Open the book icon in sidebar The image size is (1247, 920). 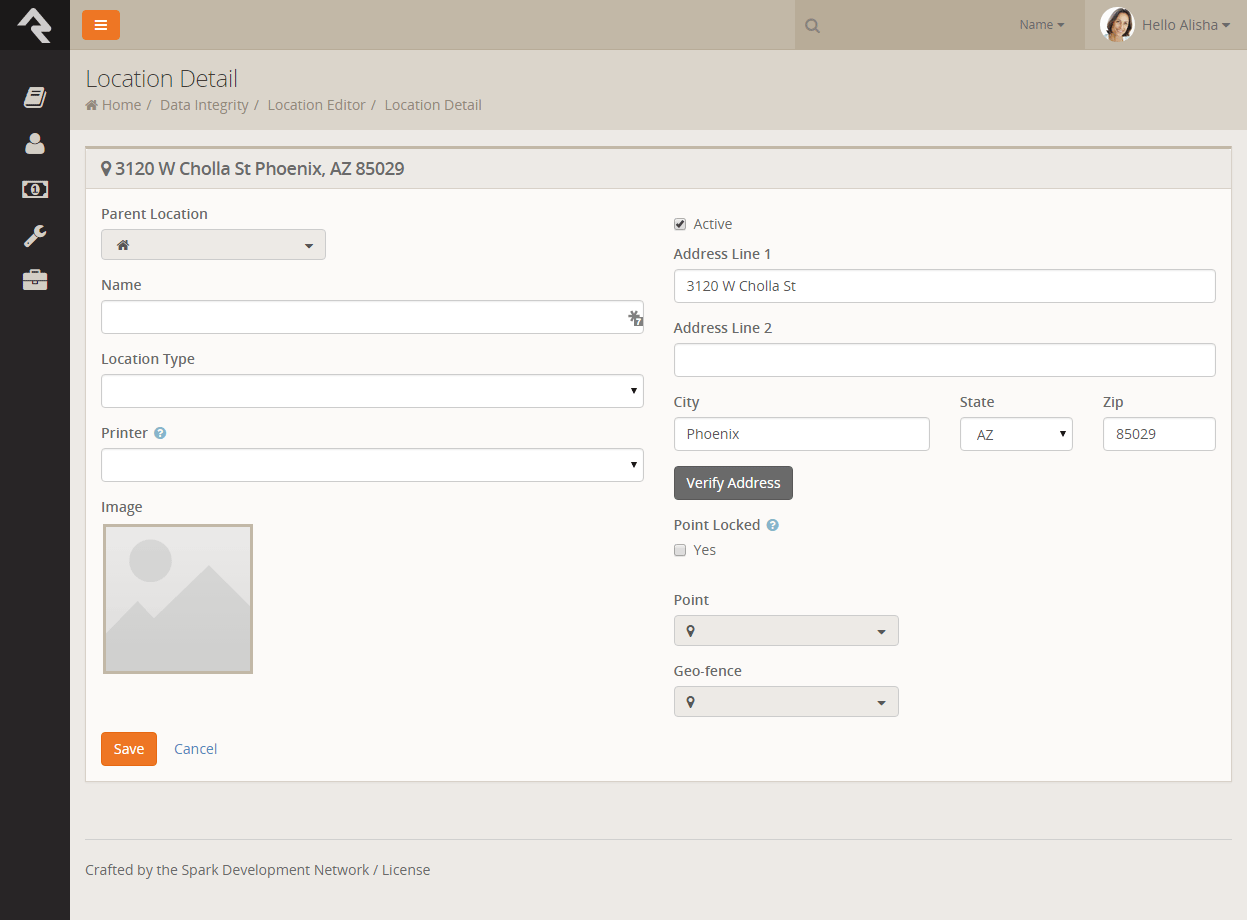pos(35,97)
